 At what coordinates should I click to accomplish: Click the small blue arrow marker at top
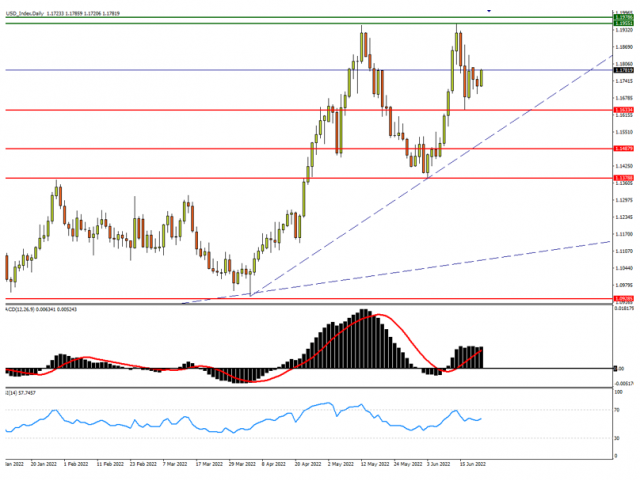coord(489,9)
